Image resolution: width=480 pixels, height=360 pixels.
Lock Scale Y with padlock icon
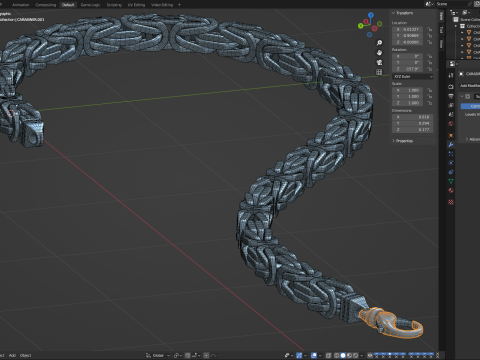[430, 97]
